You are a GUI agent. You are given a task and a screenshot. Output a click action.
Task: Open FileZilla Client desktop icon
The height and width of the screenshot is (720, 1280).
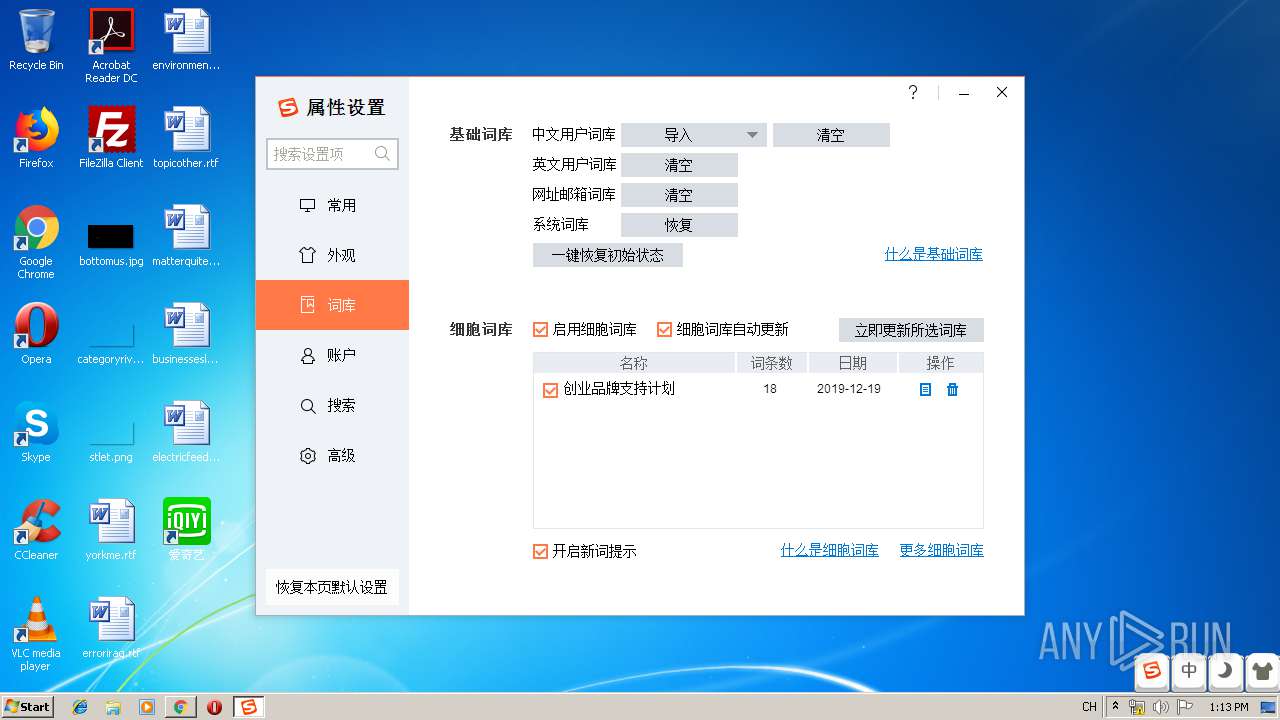(111, 138)
